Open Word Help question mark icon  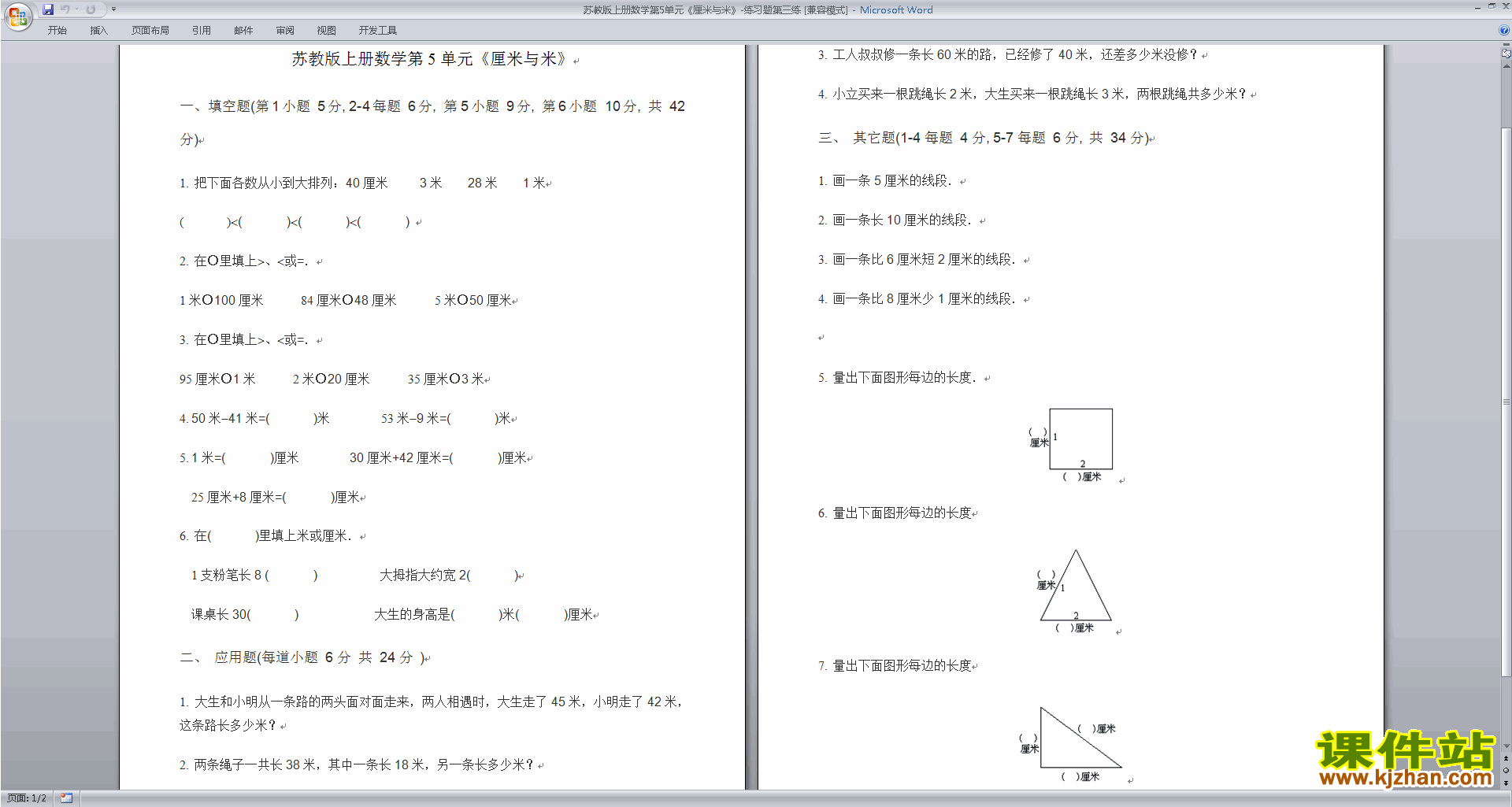coord(1504,30)
